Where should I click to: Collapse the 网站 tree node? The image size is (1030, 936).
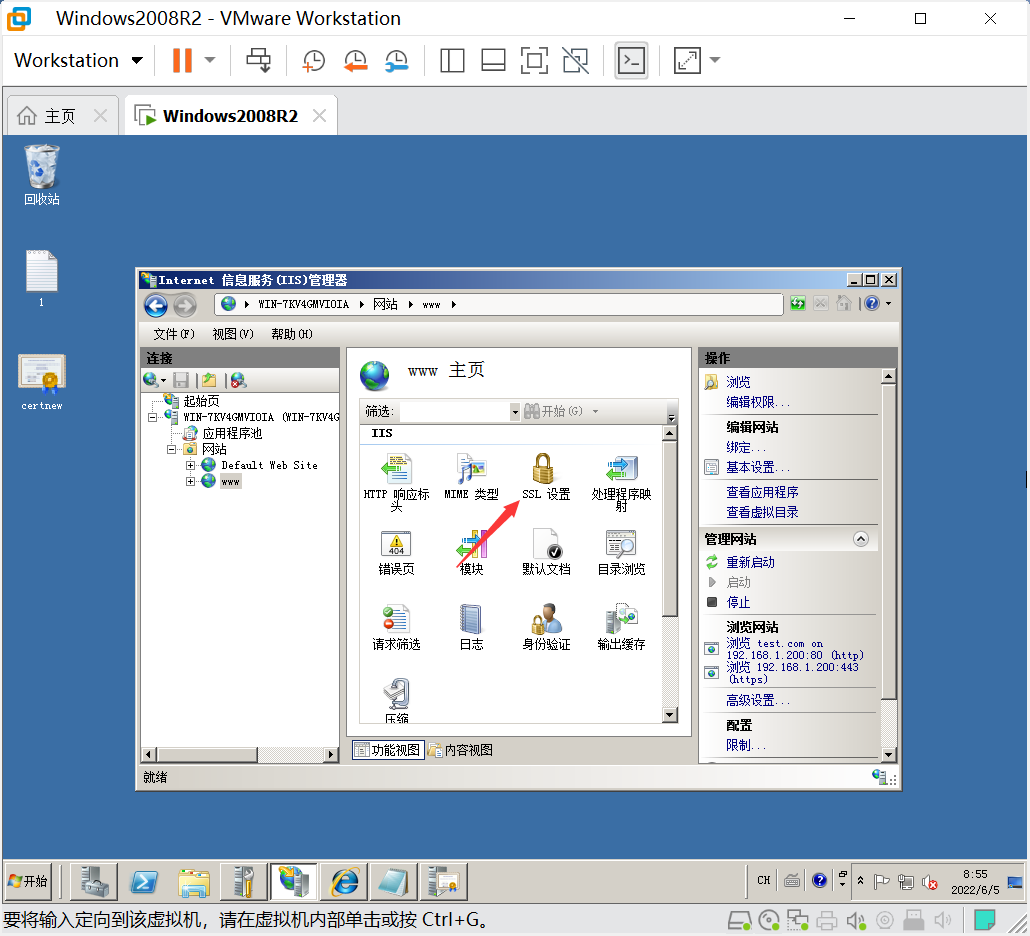coord(171,449)
